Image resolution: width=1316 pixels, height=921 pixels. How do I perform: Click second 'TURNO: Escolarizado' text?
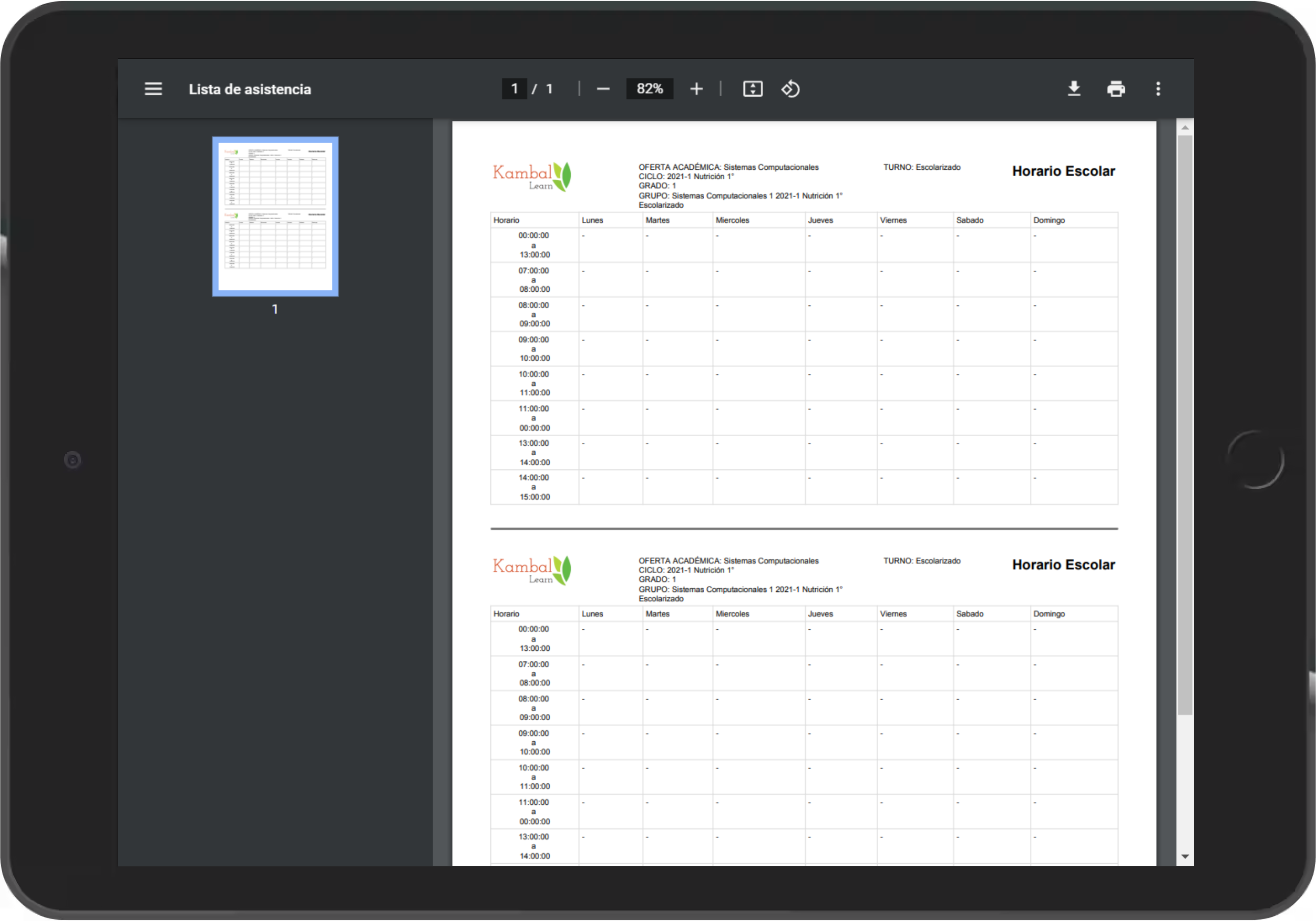pos(922,561)
